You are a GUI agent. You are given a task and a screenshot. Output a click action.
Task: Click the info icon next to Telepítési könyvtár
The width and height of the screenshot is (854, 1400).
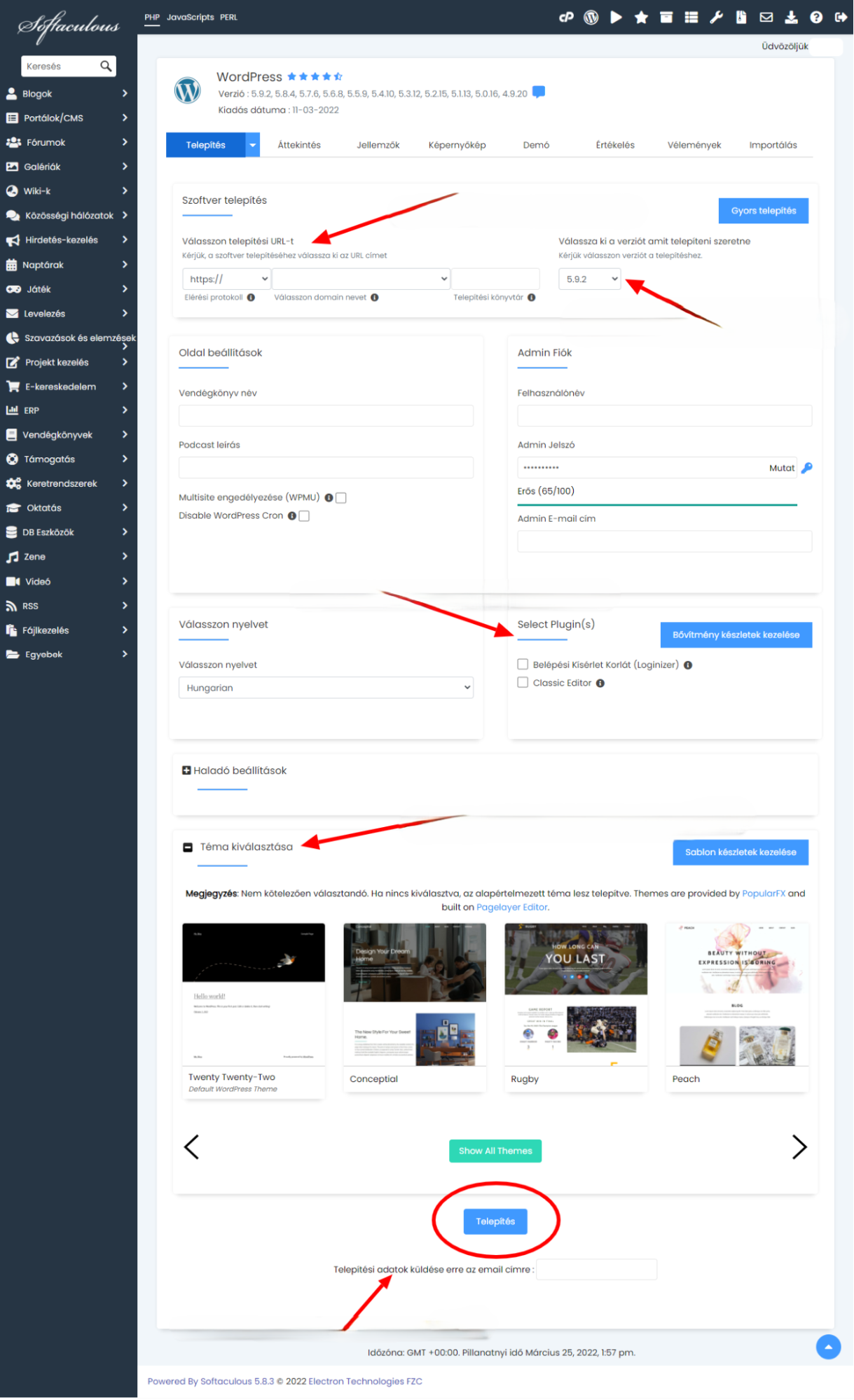tap(532, 298)
